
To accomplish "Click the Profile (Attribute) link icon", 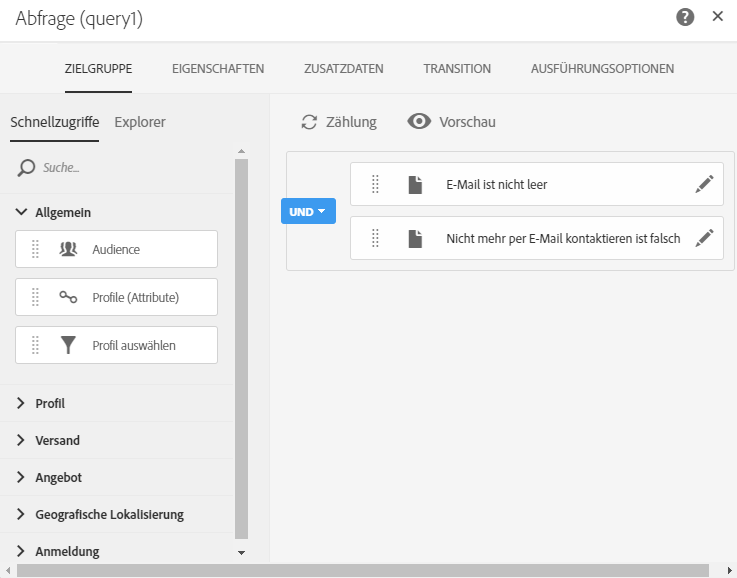I will [x=68, y=297].
